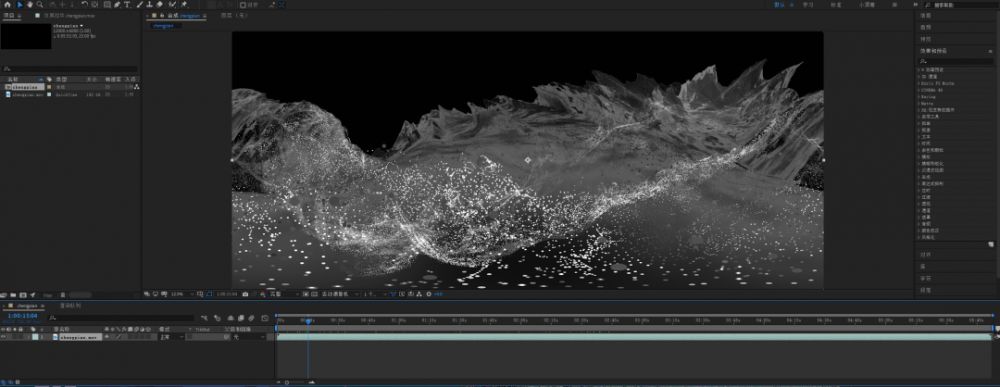Click the Graph Editor icon in timeline
This screenshot has height=387, width=1000.
point(265,318)
